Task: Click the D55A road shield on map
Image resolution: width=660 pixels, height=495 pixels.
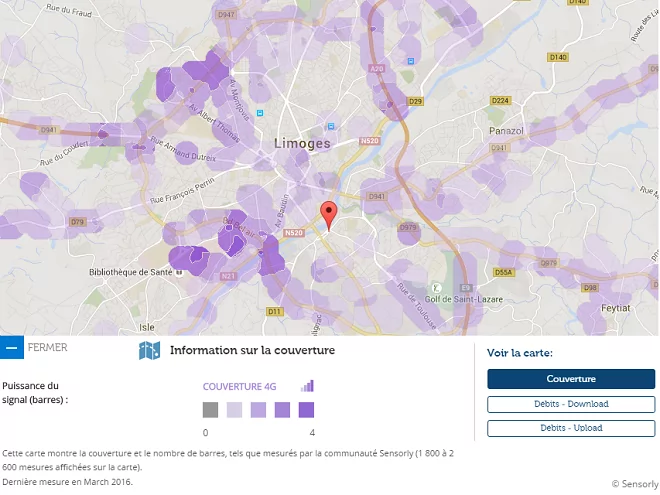Action: click(x=504, y=272)
